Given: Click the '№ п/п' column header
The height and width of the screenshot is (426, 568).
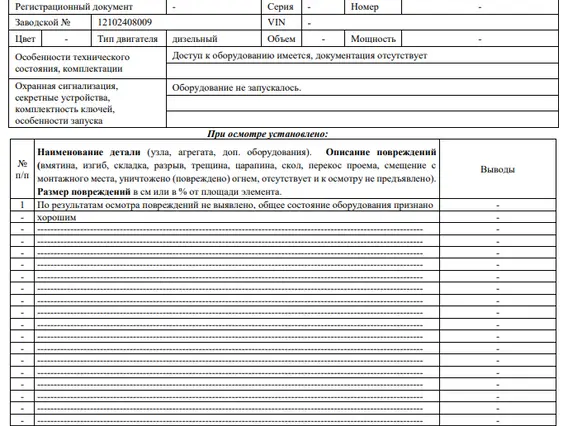Looking at the screenshot, I should coord(22,169).
